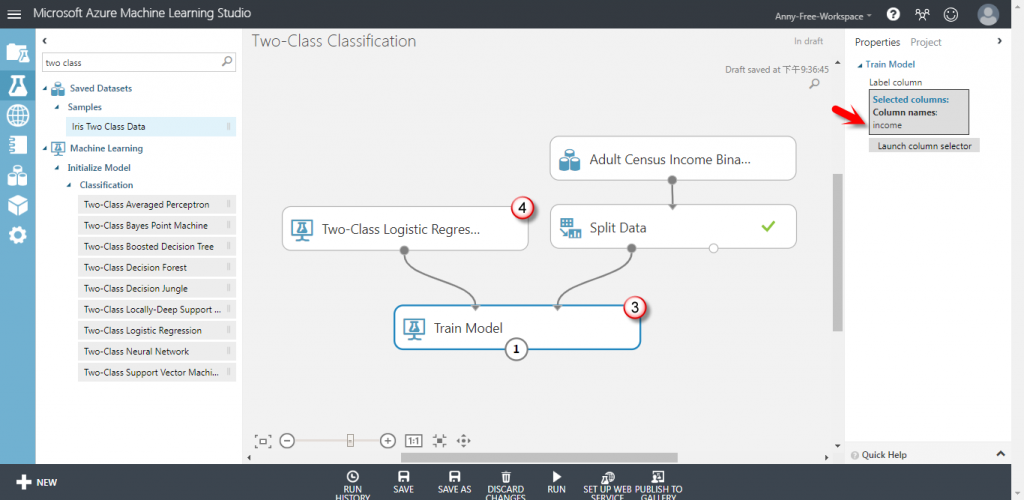Image resolution: width=1024 pixels, height=500 pixels.
Task: Click the NEW plus button
Action: click(37, 482)
